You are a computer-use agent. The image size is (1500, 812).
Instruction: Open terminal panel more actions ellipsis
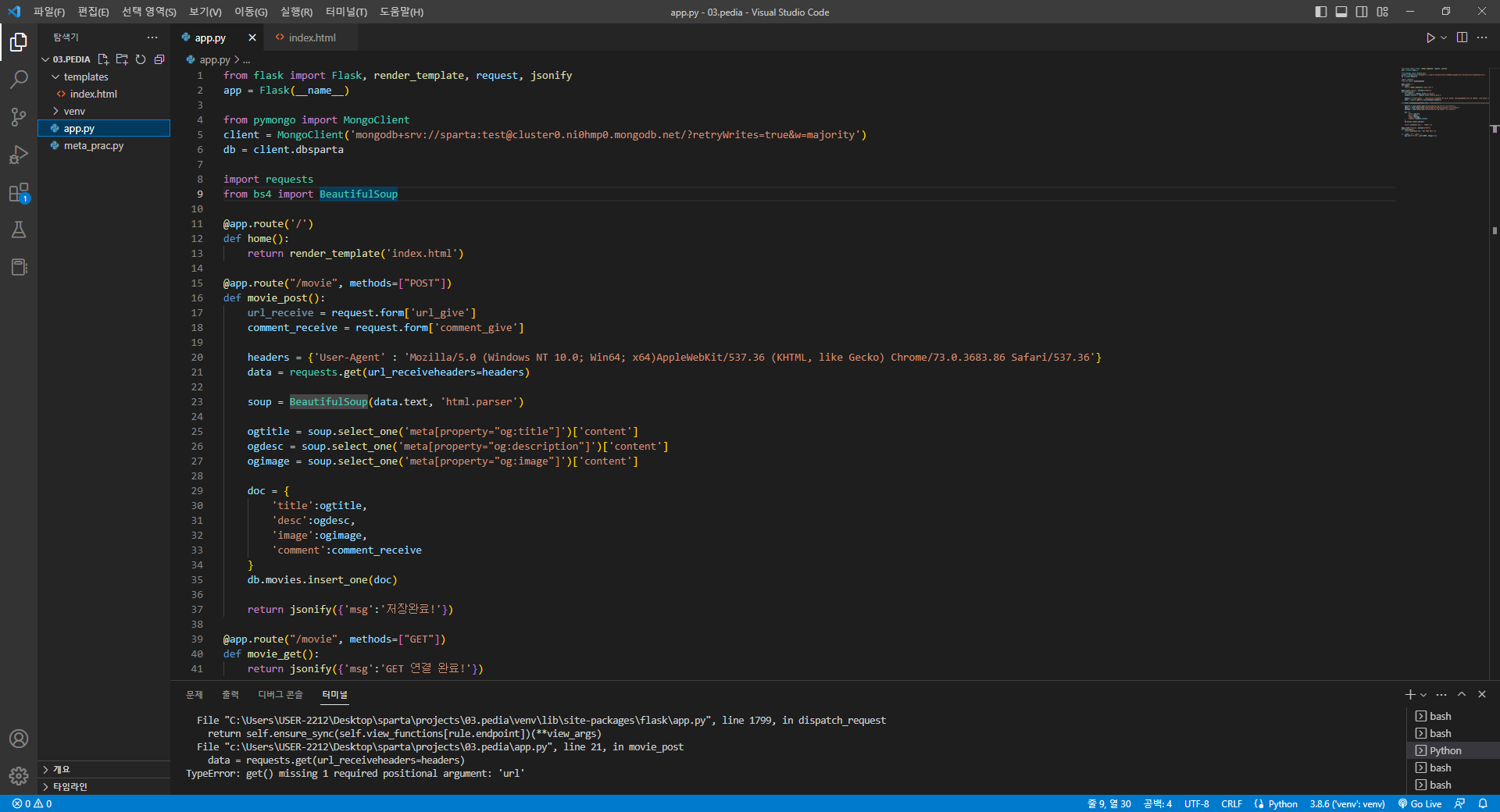(1441, 694)
